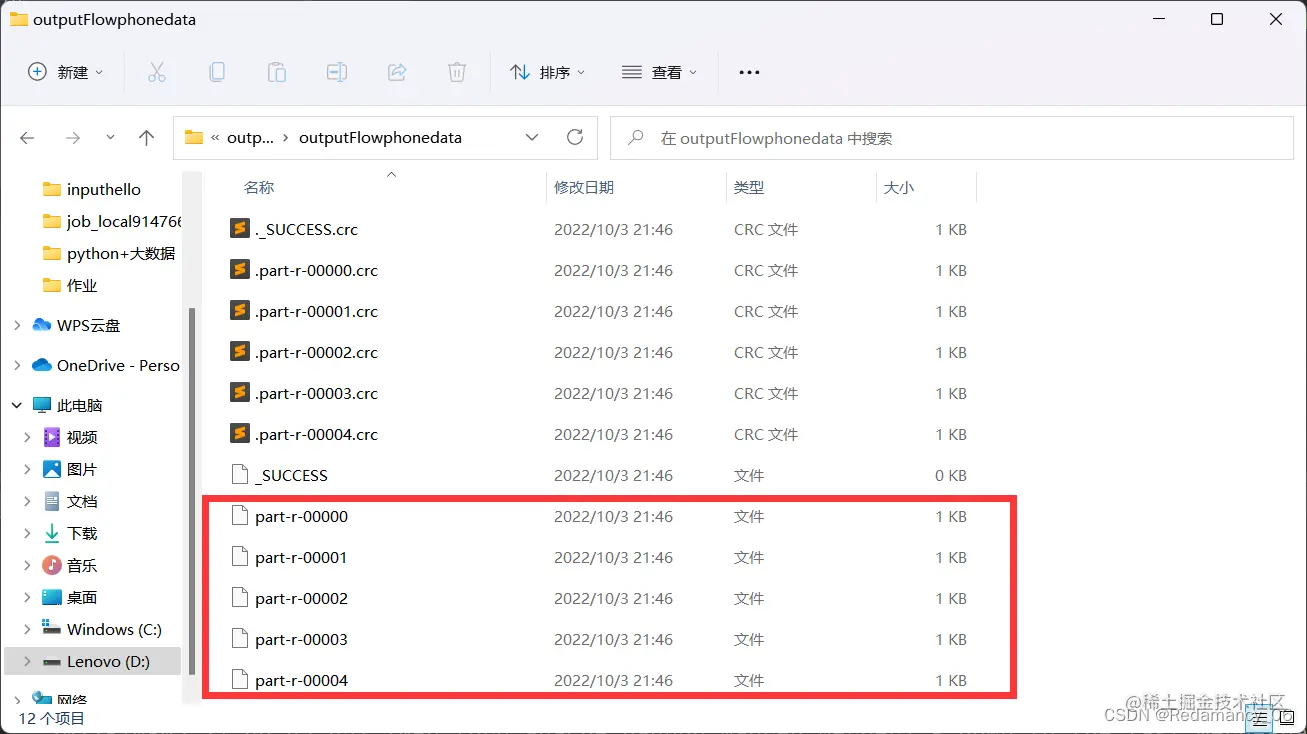Viewport: 1307px width, 734px height.
Task: Click the Cut scissors icon in toolbar
Action: click(156, 72)
